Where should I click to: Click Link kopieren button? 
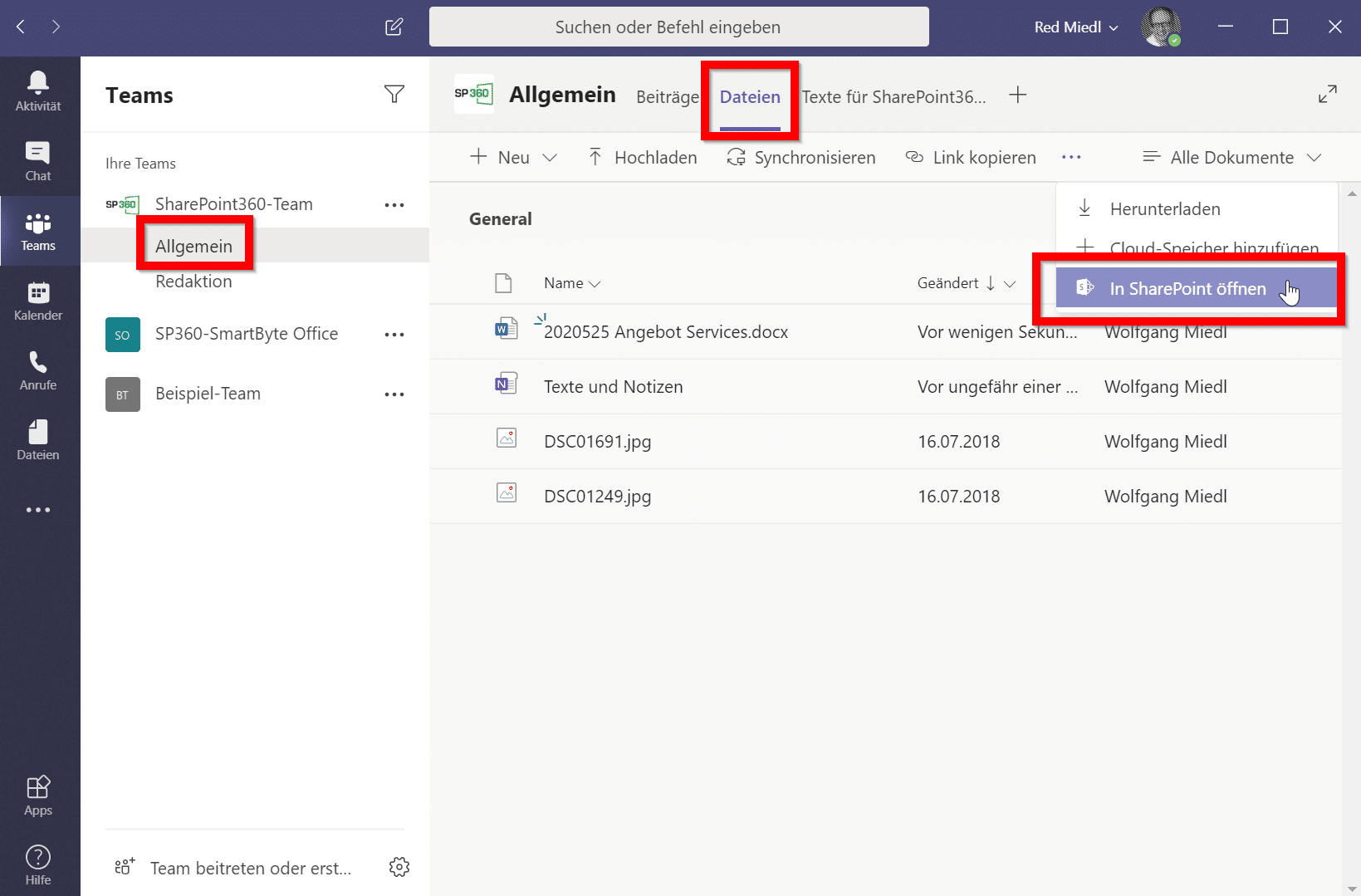[x=971, y=157]
